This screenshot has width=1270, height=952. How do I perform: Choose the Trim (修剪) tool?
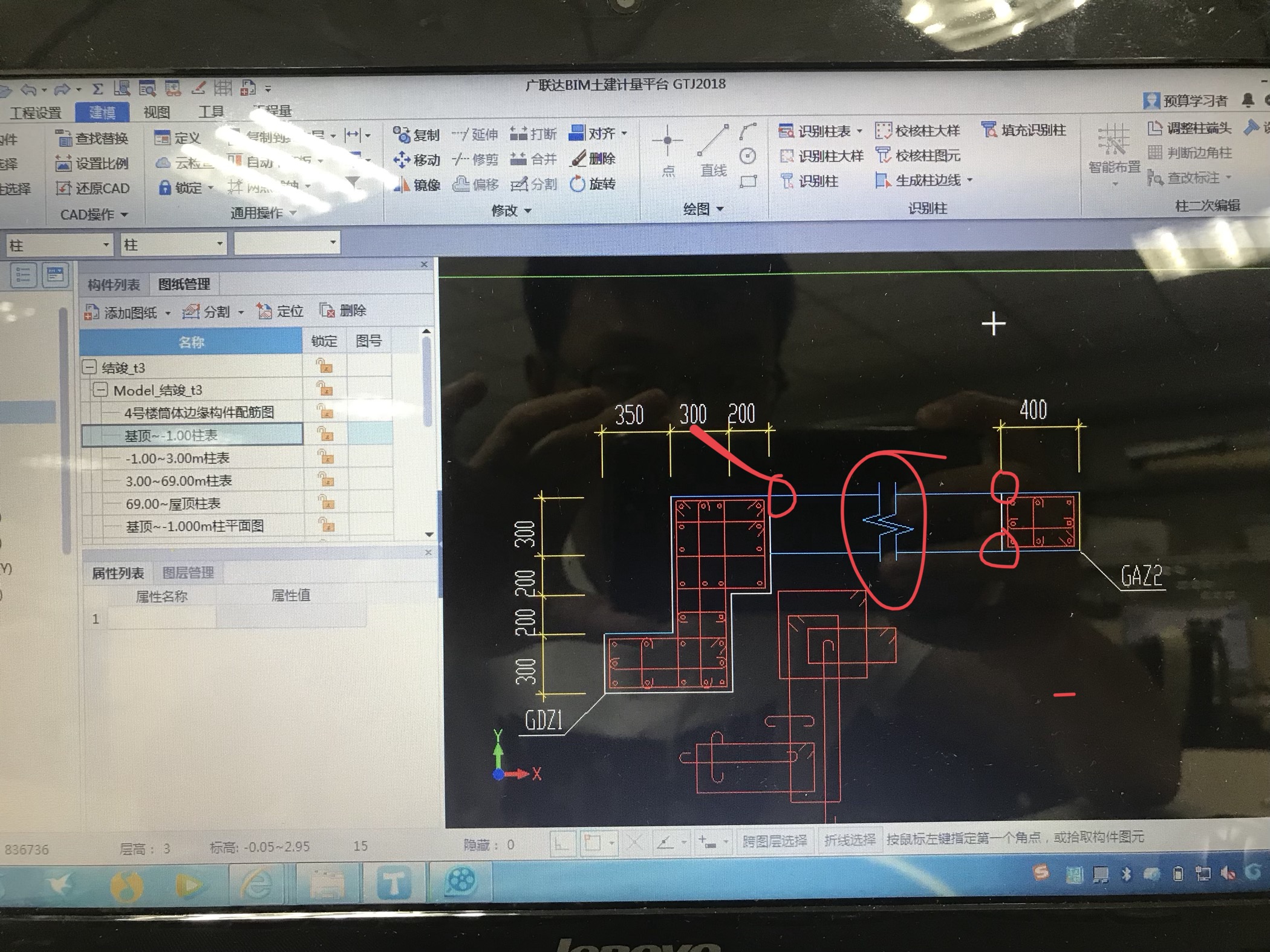(475, 159)
